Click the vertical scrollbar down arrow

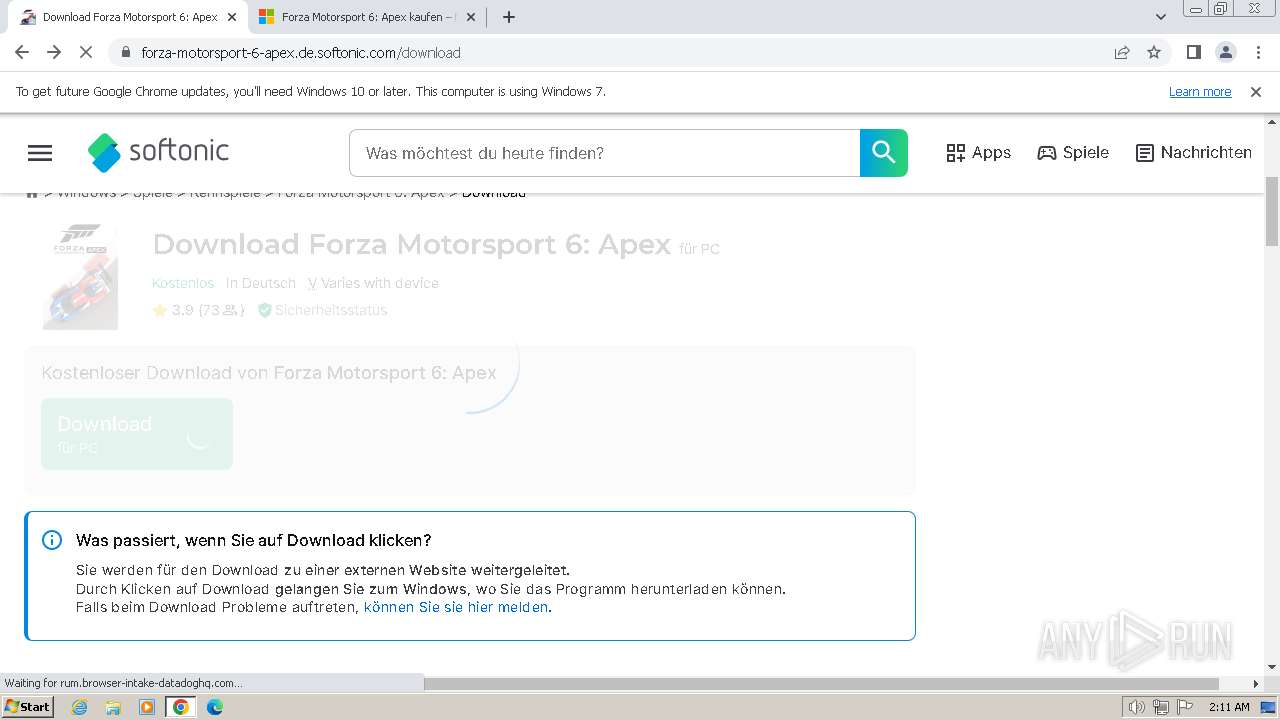[x=1272, y=667]
